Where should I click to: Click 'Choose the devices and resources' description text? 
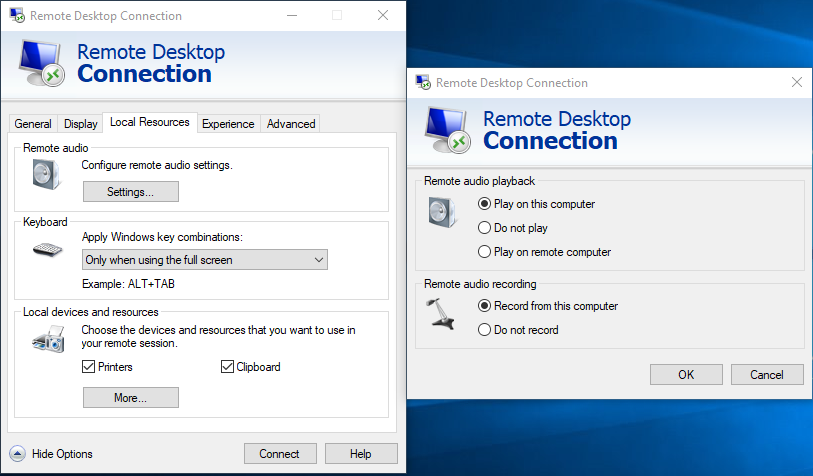[x=218, y=336]
